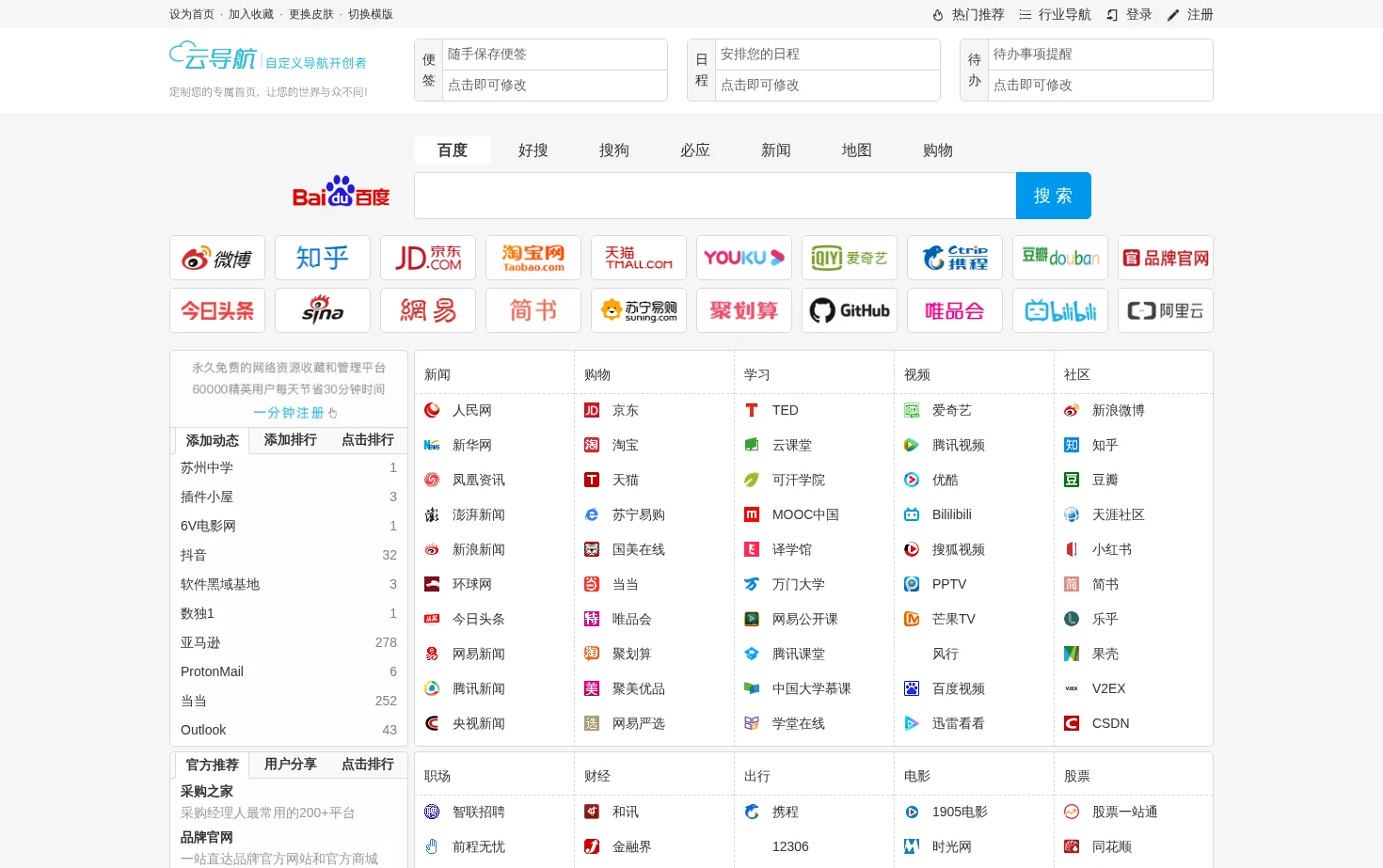Open 人民网 in the 新闻 list

pos(472,410)
